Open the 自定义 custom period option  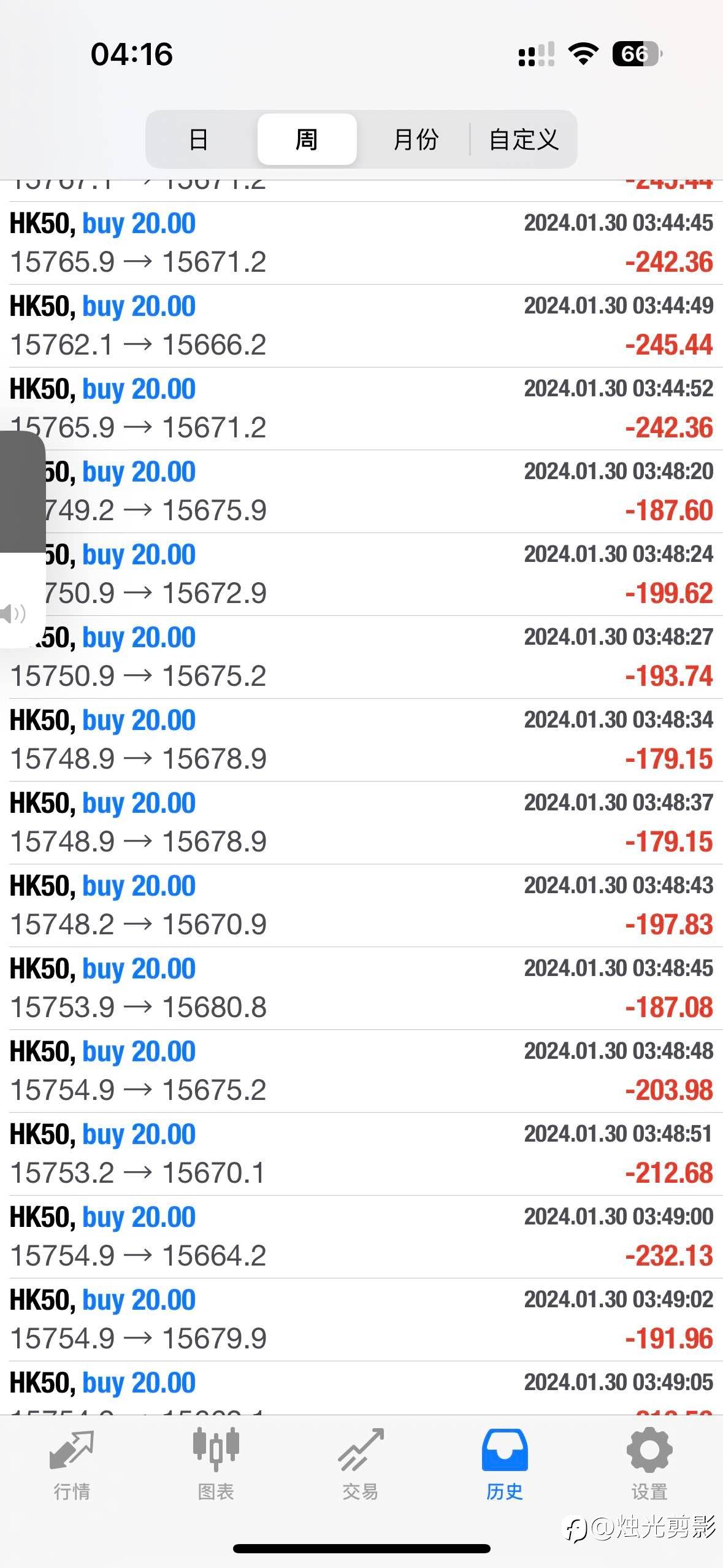(x=524, y=139)
